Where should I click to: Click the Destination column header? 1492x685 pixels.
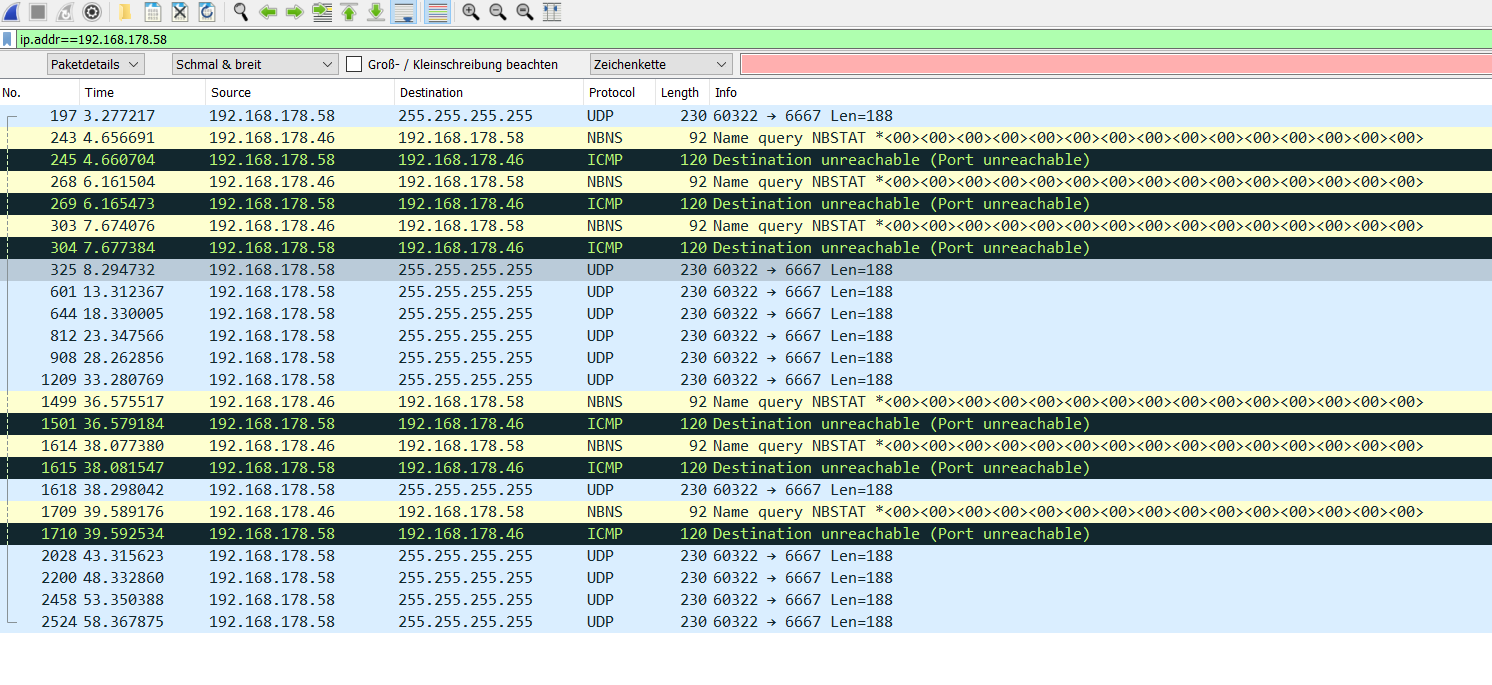point(431,93)
